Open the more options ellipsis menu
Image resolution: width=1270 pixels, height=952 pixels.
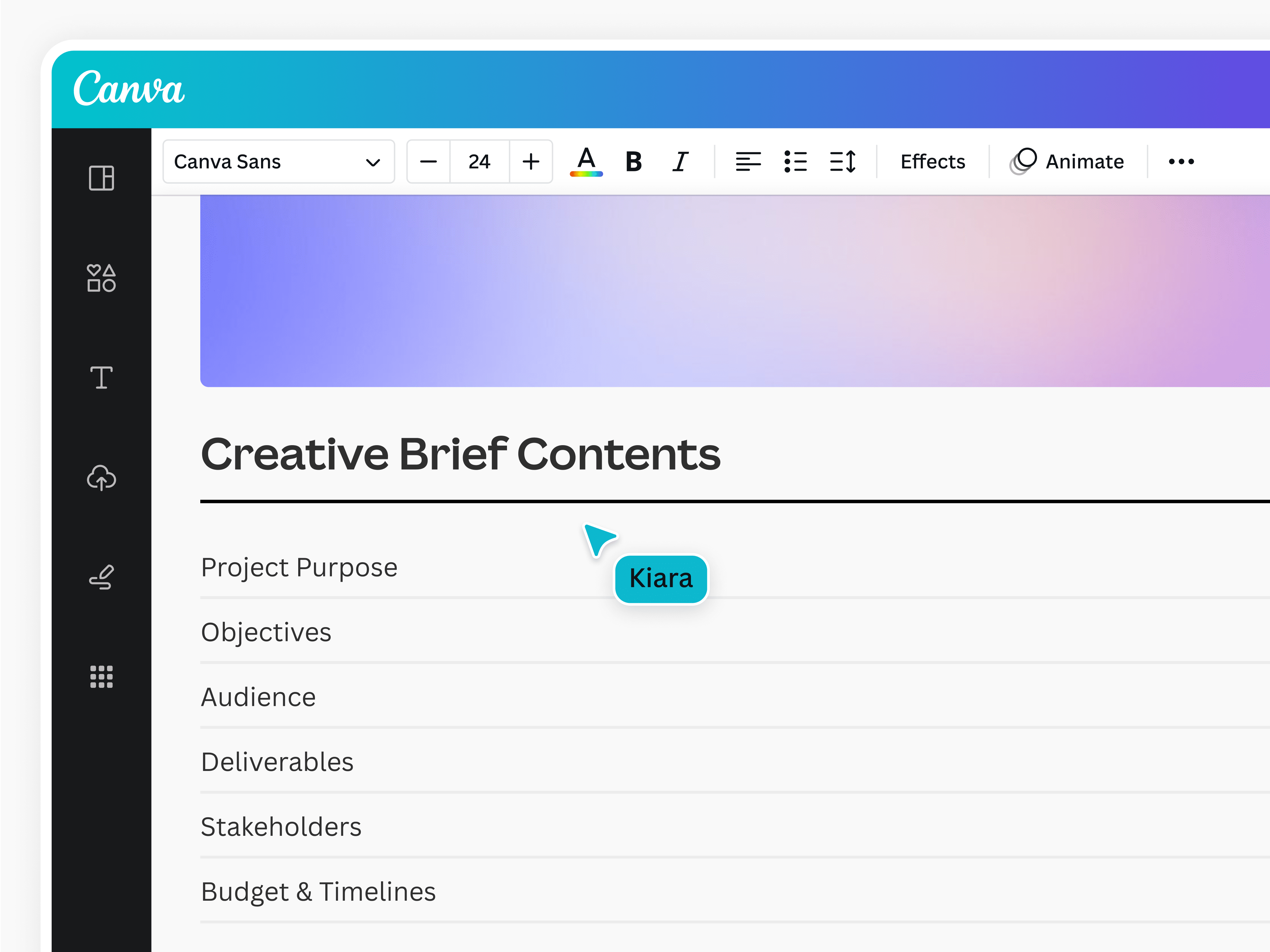tap(1181, 161)
